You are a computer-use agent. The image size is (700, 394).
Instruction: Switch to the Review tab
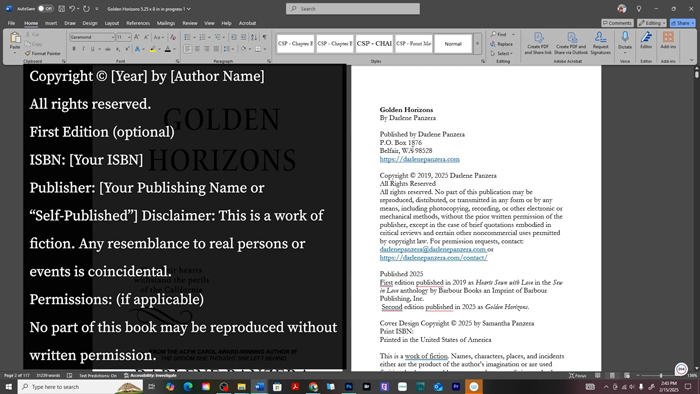[190, 23]
